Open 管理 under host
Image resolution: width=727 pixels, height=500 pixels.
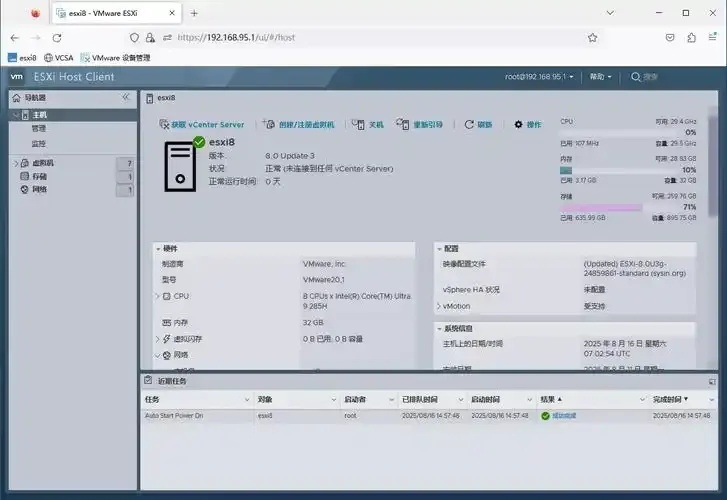[x=38, y=128]
